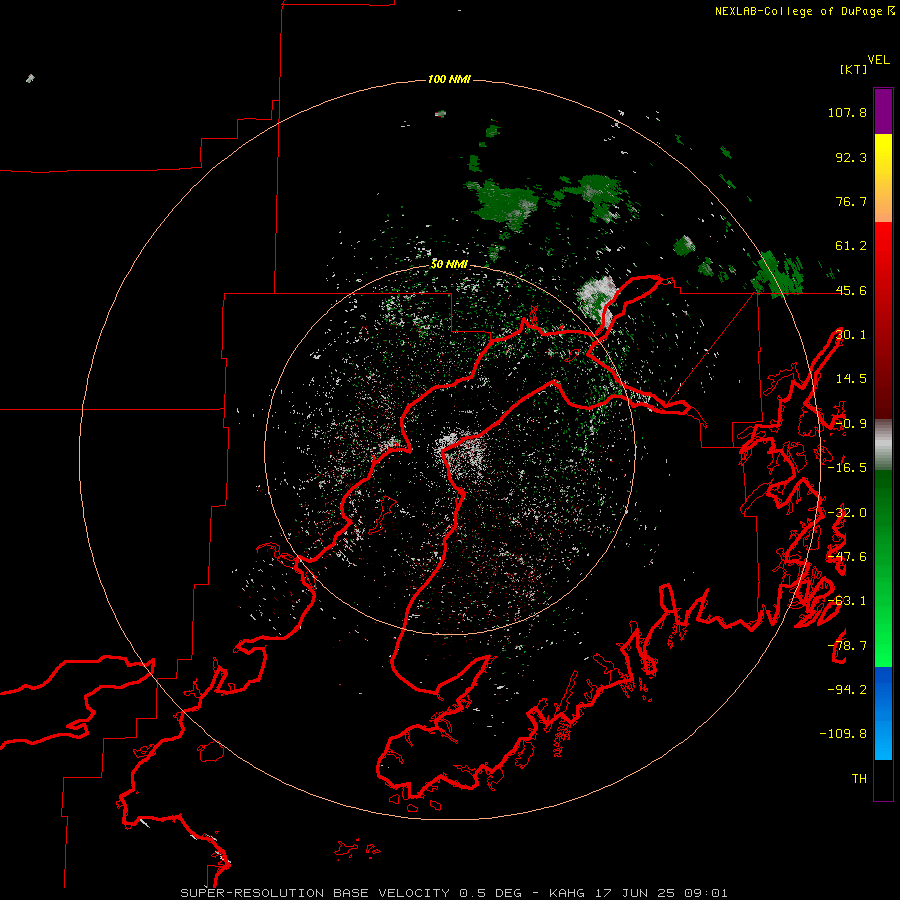Click the TH legend label
This screenshot has height=900, width=900.
coord(859,778)
